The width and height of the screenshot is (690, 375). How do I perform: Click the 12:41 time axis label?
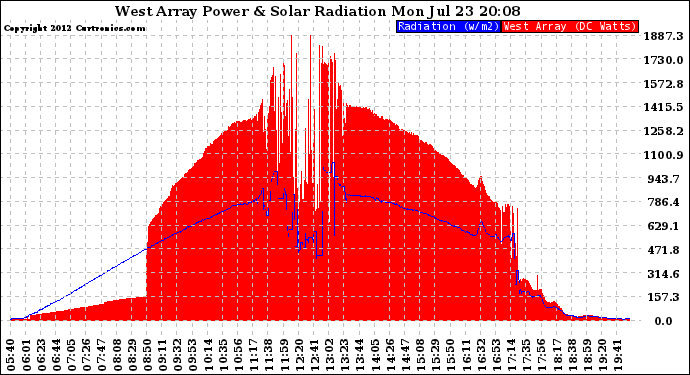(x=314, y=354)
